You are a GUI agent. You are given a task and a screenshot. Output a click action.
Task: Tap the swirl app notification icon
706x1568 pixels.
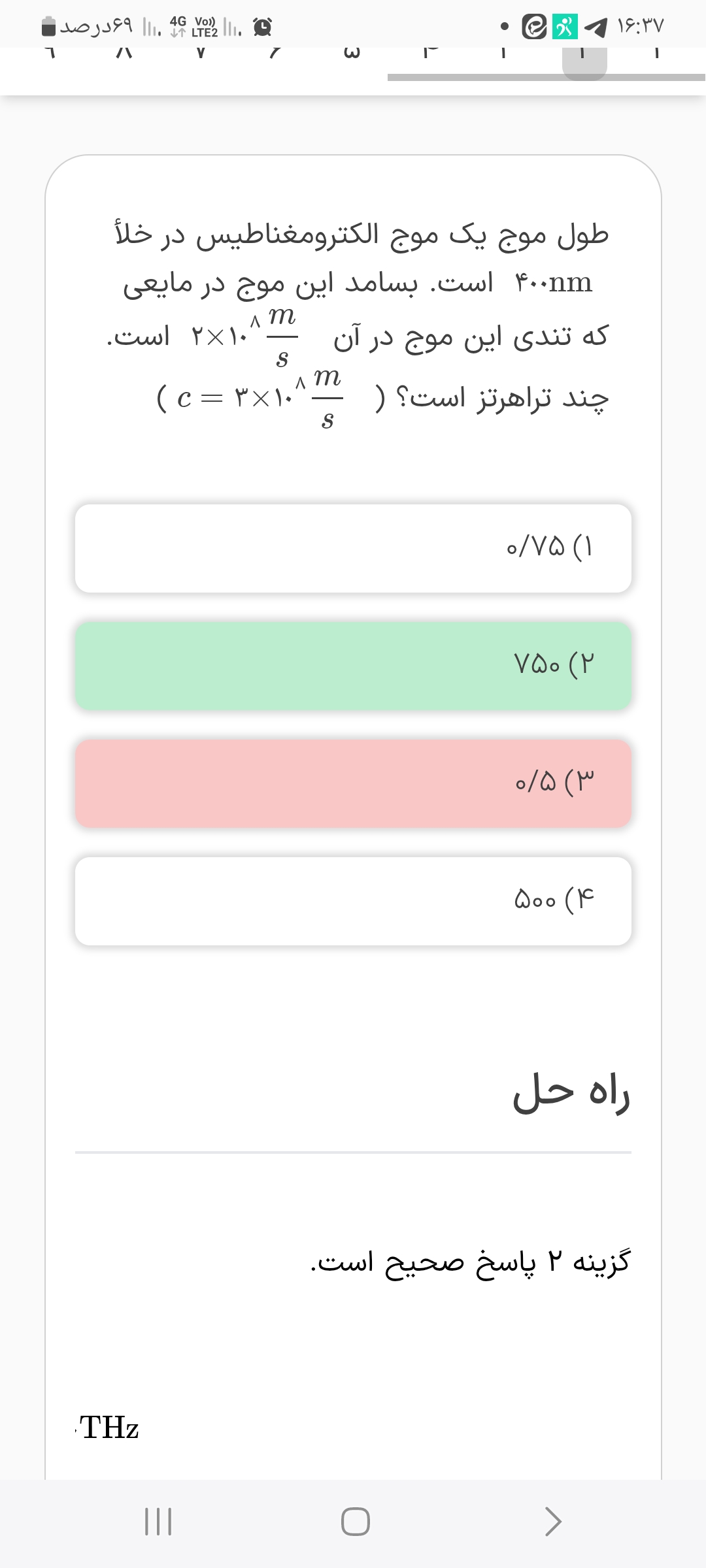535,27
